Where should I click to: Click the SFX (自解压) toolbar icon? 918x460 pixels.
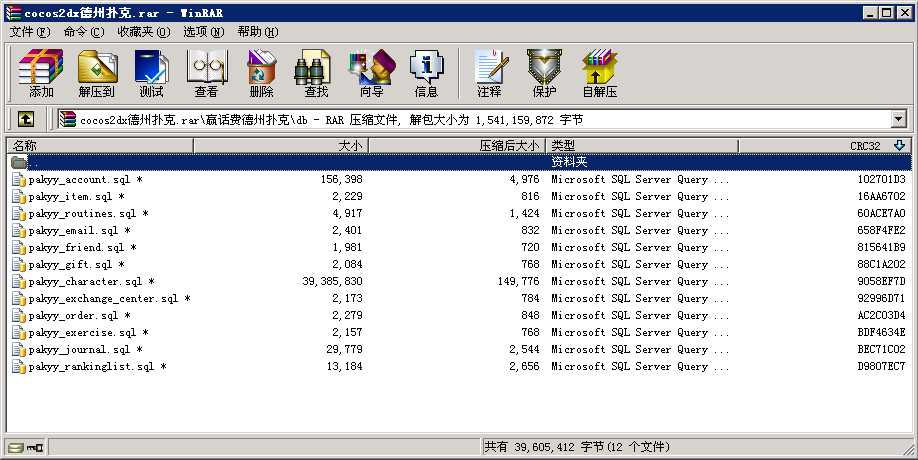click(600, 74)
